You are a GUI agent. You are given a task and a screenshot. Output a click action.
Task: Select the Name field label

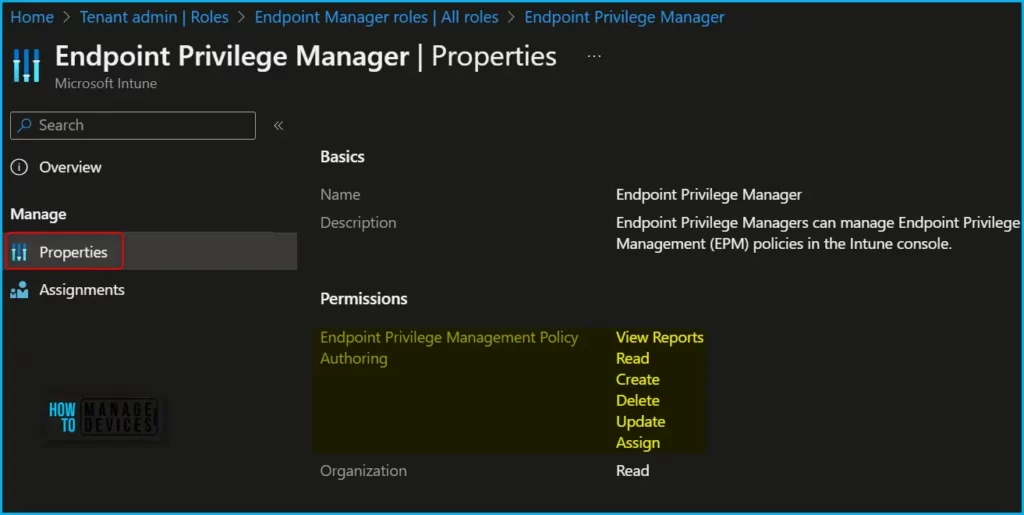pyautogui.click(x=340, y=195)
